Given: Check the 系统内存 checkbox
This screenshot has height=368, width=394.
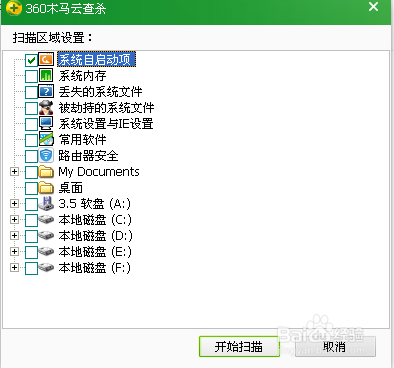Looking at the screenshot, I should (x=31, y=76).
